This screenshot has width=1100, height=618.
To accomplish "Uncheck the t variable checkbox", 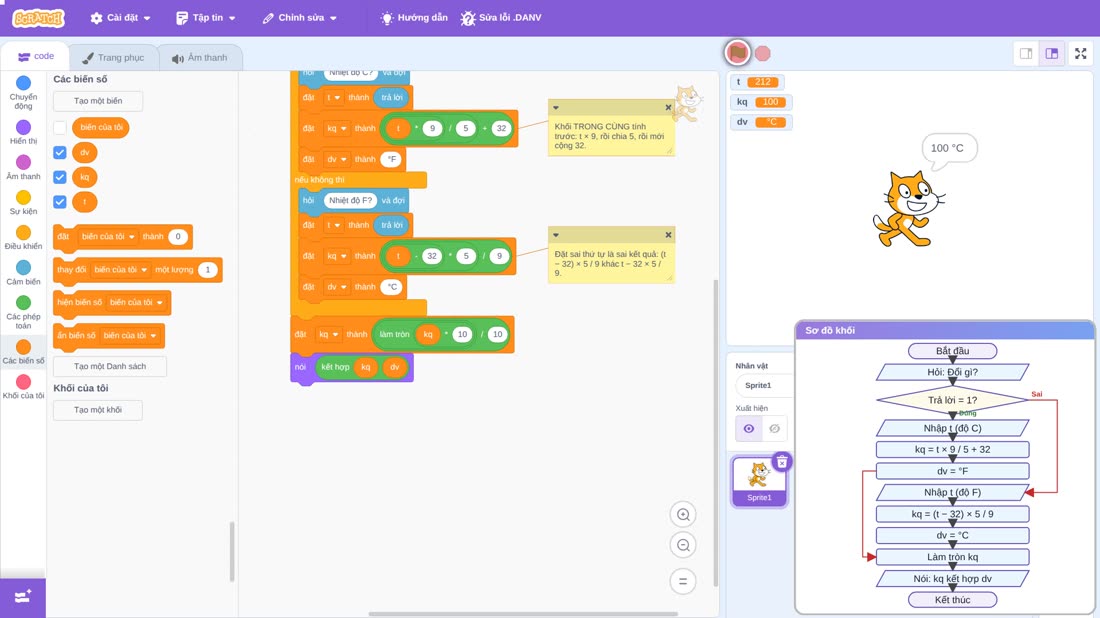I will (x=60, y=202).
